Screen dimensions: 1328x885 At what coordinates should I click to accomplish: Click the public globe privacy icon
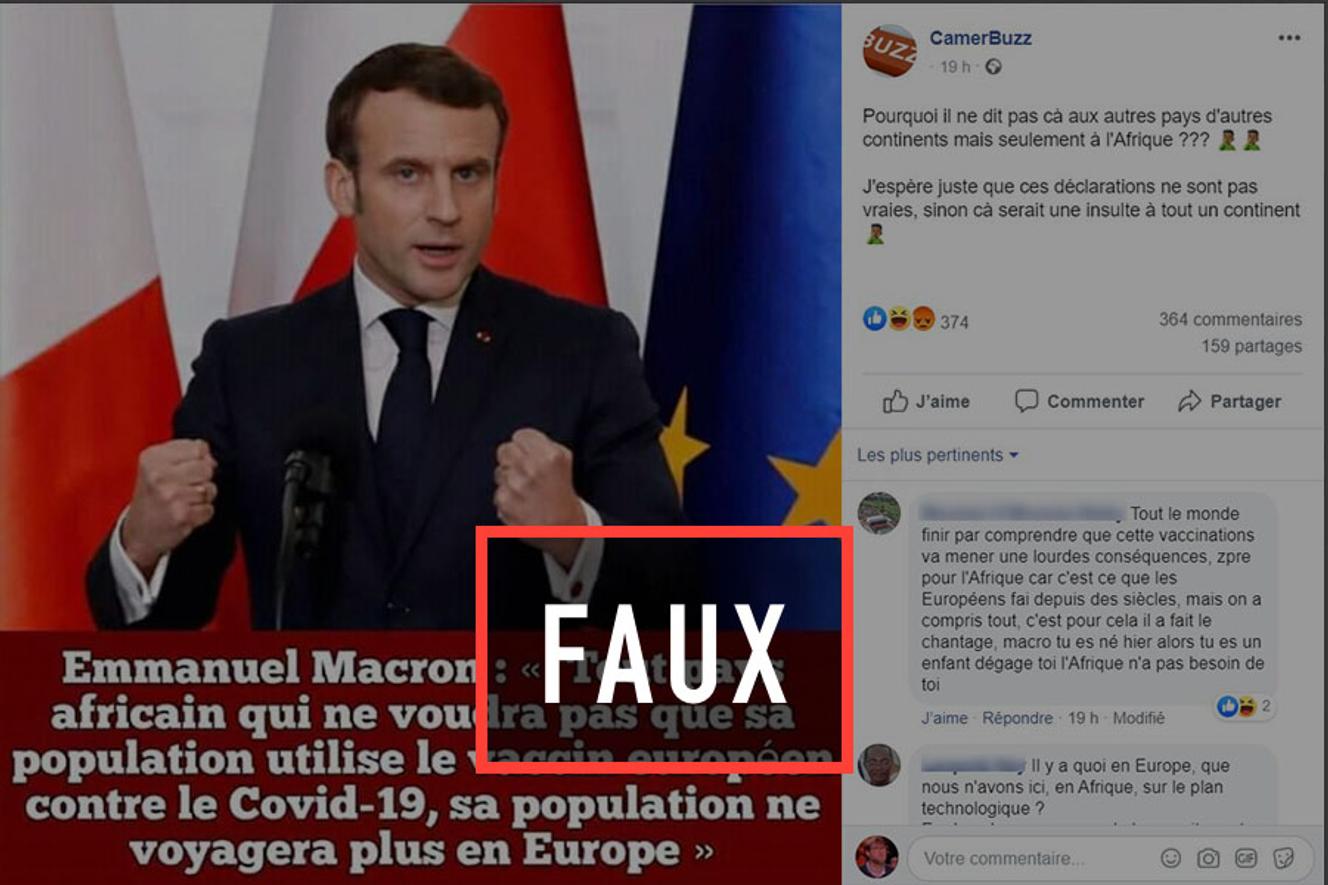[993, 67]
